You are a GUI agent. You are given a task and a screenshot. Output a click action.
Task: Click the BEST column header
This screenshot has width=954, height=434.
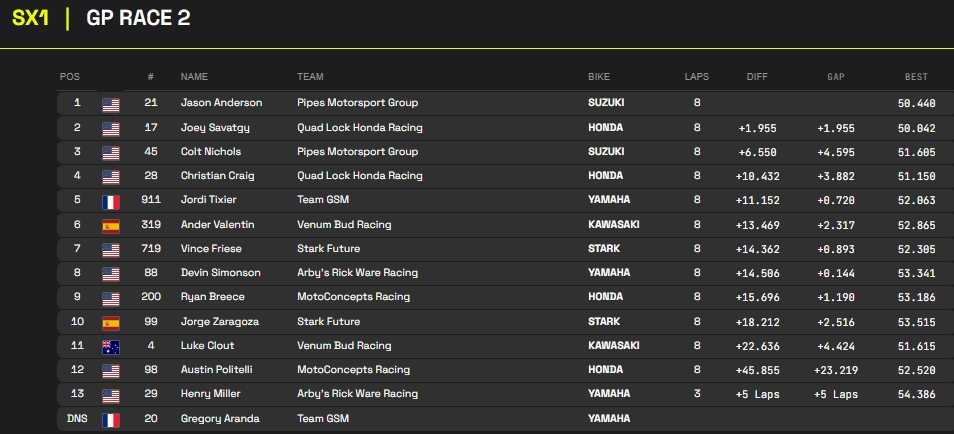(x=916, y=77)
